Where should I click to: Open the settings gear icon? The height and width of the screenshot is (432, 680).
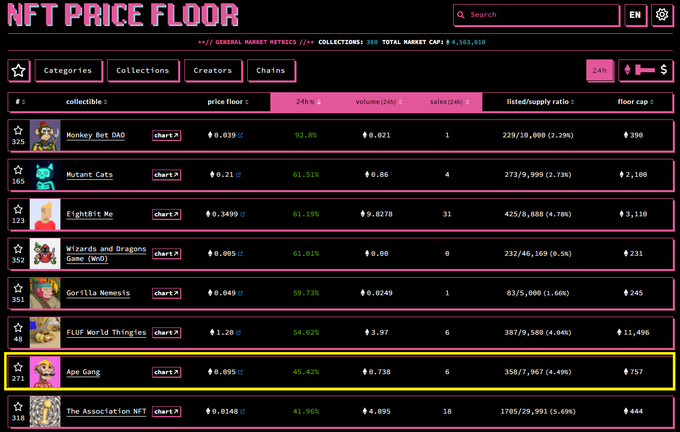(662, 15)
